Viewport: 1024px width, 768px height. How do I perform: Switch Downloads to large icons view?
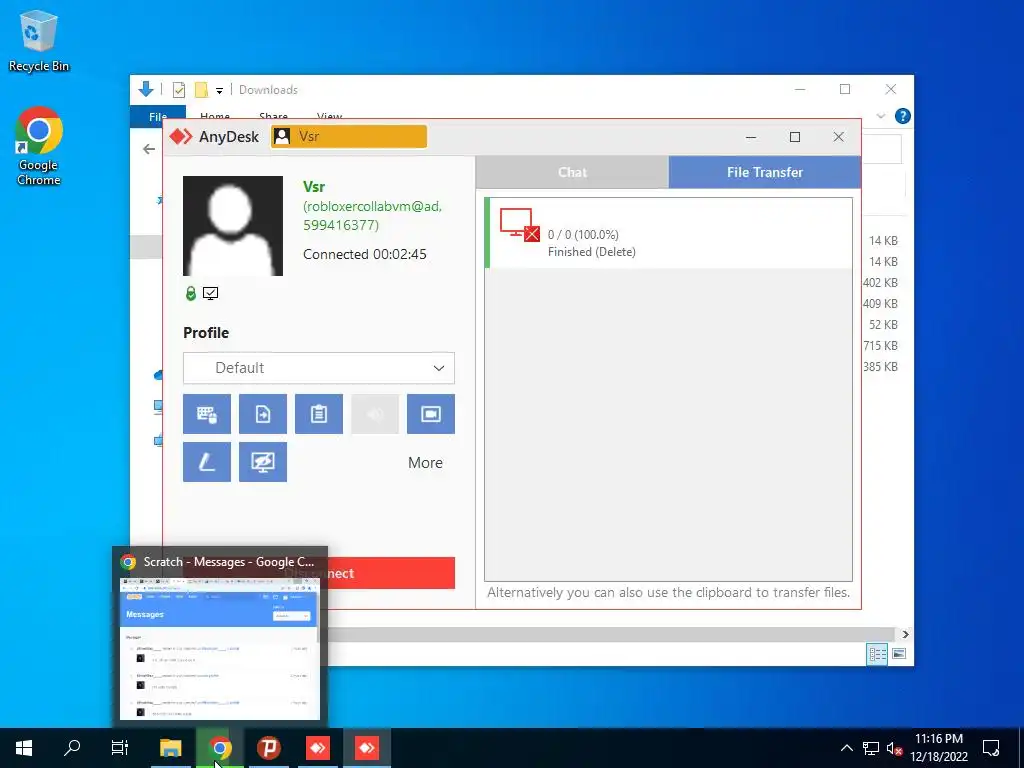pos(899,654)
